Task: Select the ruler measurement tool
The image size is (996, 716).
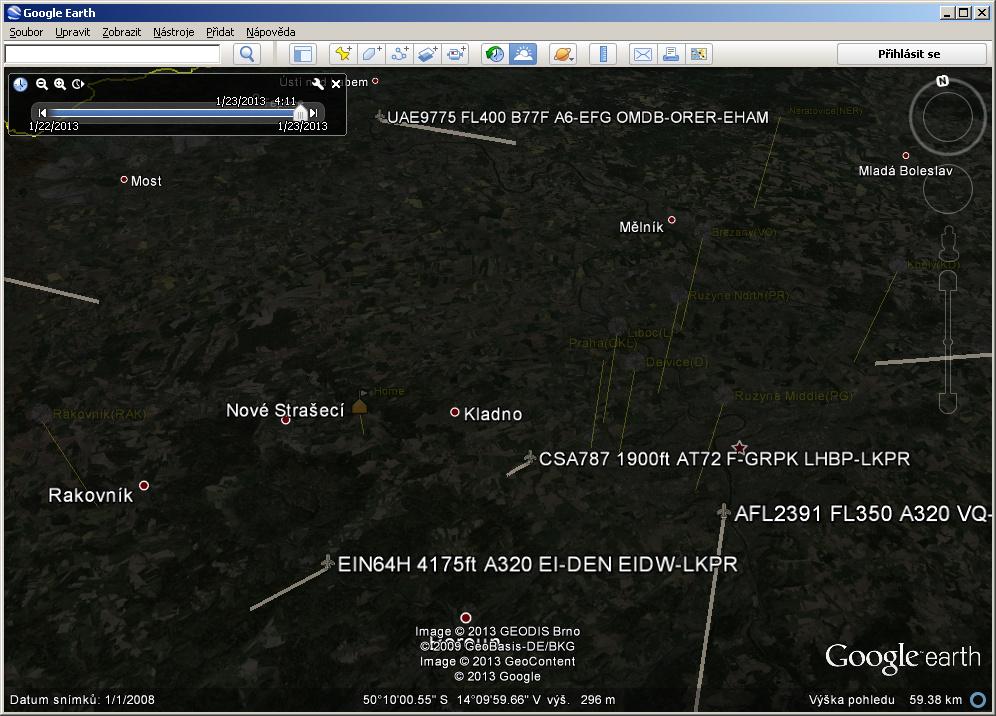Action: coord(603,54)
